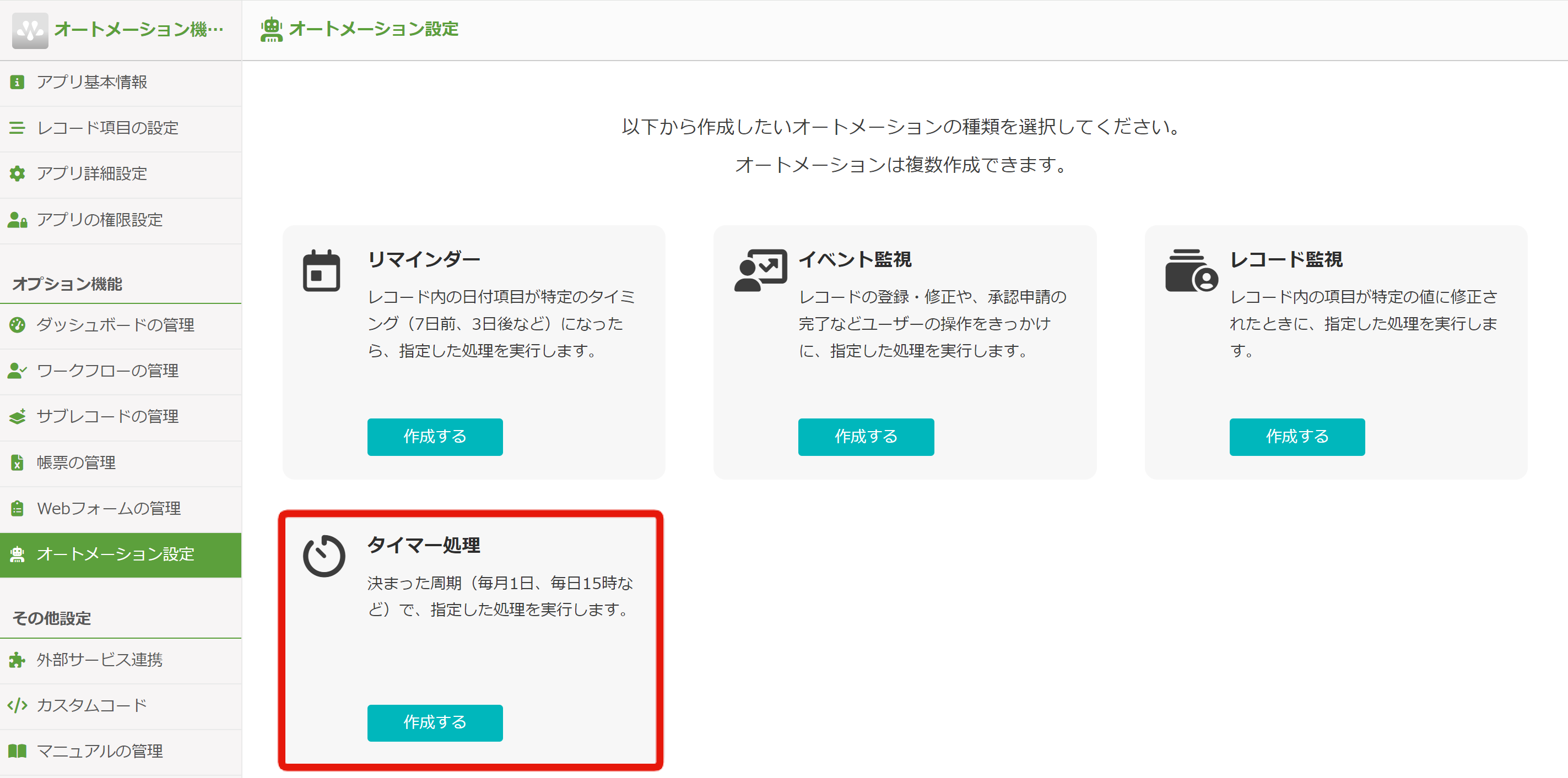
Task: Click the user-check icon for ワークフローの管理
Action: pos(17,371)
